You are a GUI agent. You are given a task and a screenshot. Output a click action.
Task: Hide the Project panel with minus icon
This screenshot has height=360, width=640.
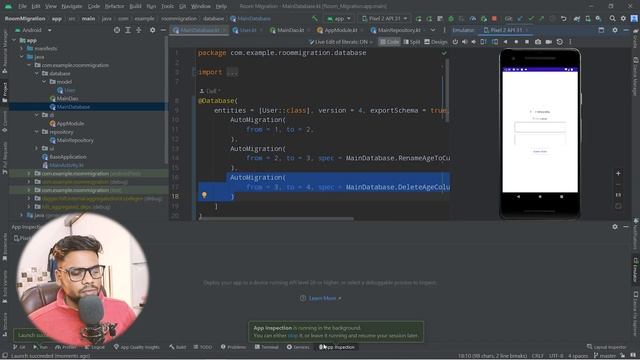[163, 30]
